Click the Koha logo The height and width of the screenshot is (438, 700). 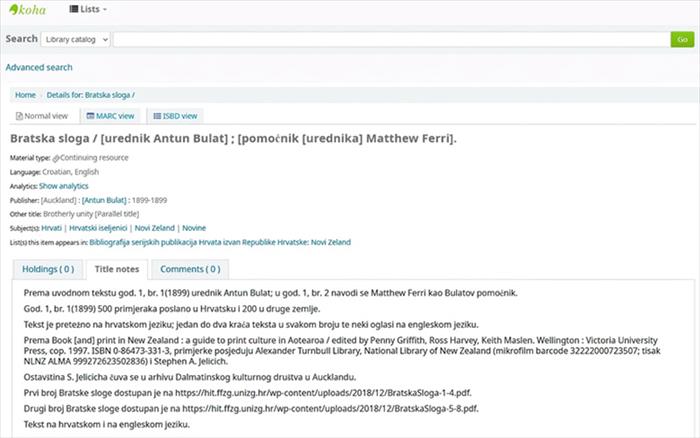point(28,9)
